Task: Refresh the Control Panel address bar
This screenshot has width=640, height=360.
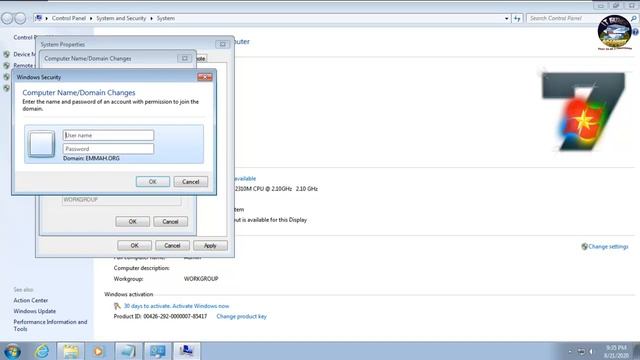Action: (x=517, y=18)
